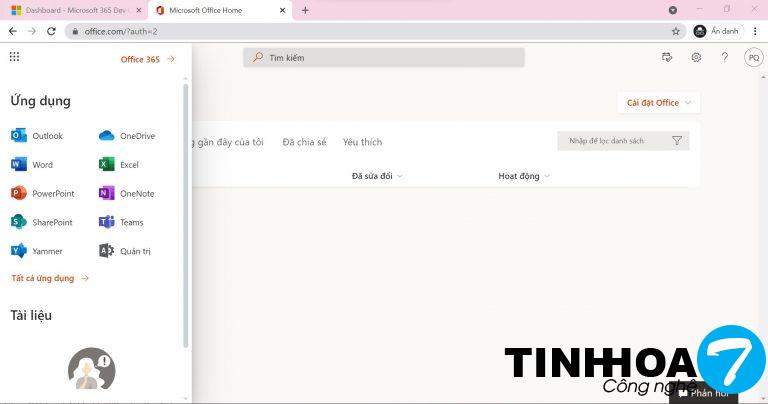Open the settings gear in the header
The height and width of the screenshot is (404, 768).
point(696,58)
